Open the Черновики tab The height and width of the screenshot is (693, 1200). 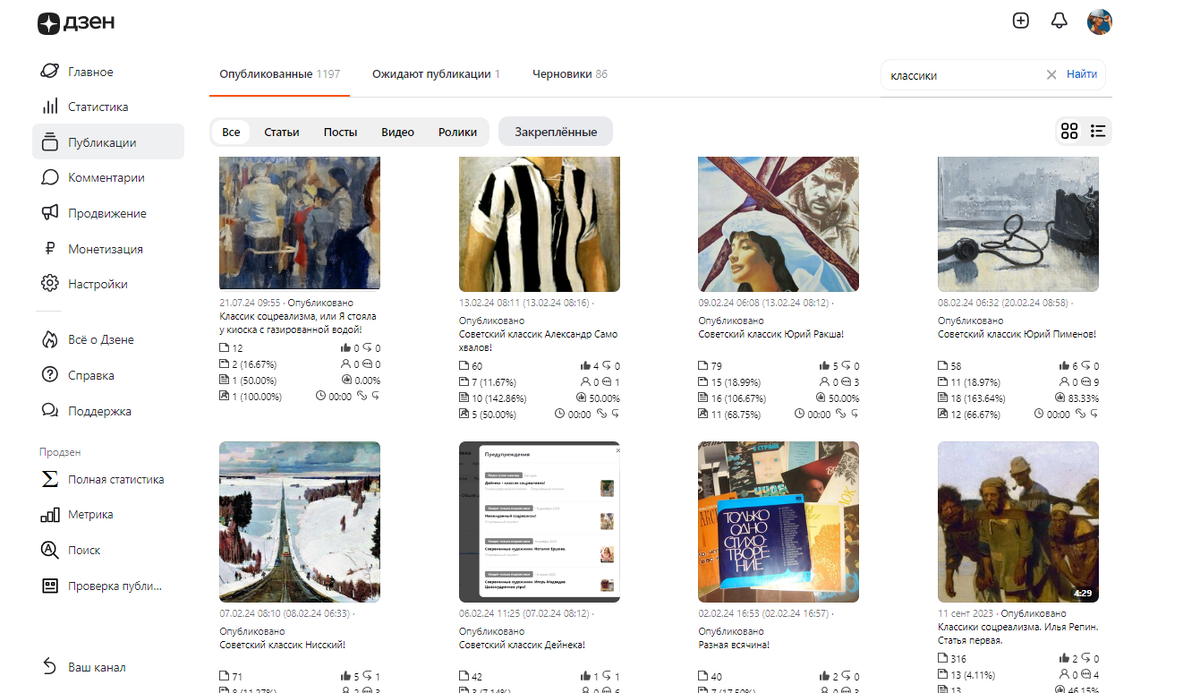(570, 74)
